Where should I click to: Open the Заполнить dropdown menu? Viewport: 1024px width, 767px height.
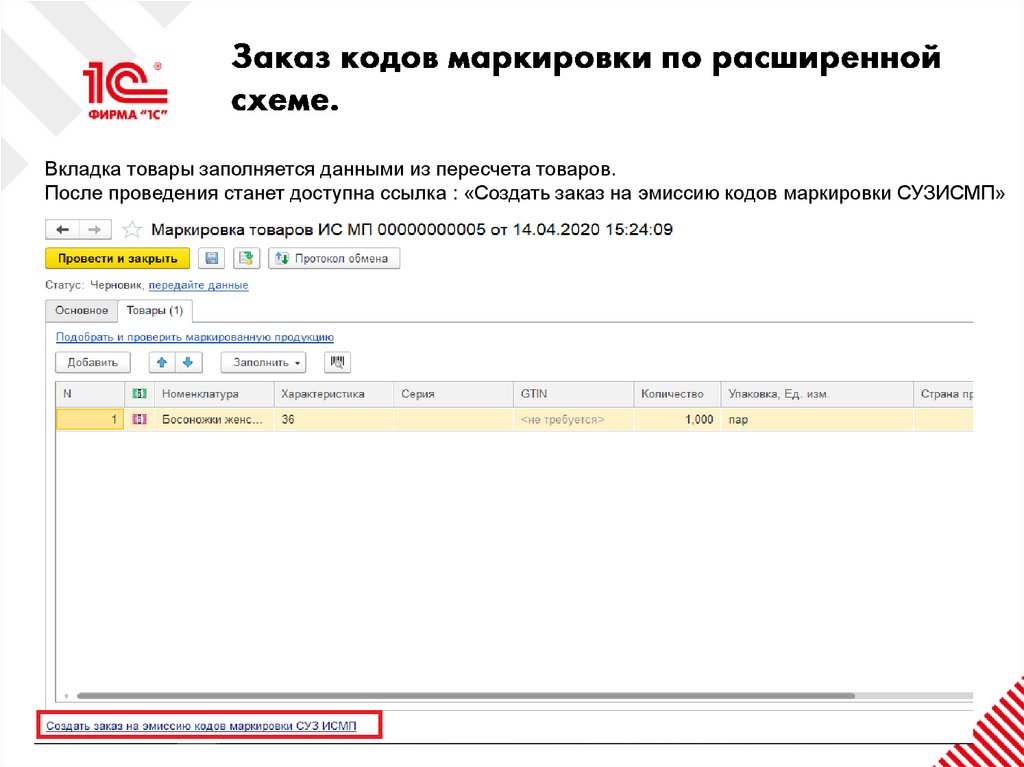(x=268, y=362)
